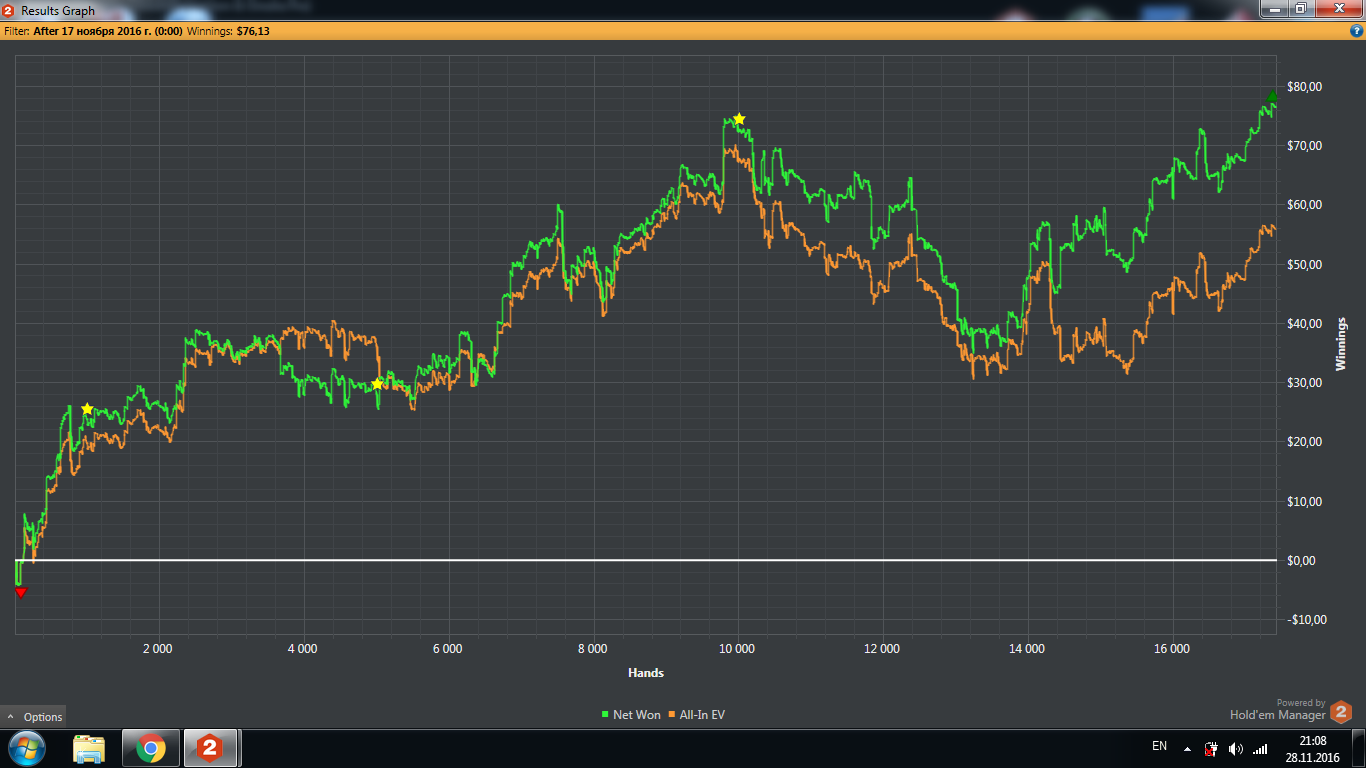The image size is (1366, 768).
Task: Click the $80,00 axis value
Action: (x=1304, y=87)
